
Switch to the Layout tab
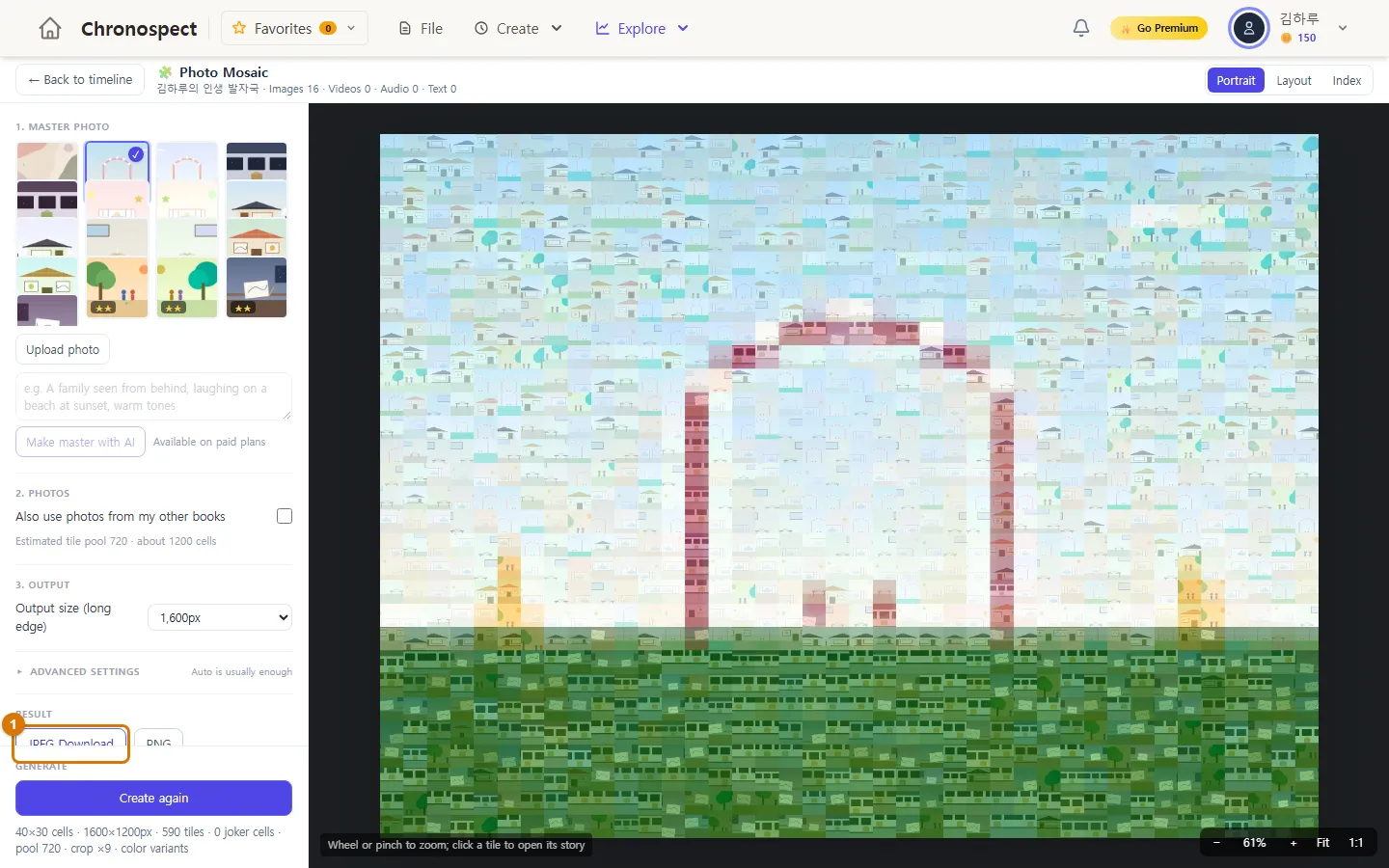1294,80
